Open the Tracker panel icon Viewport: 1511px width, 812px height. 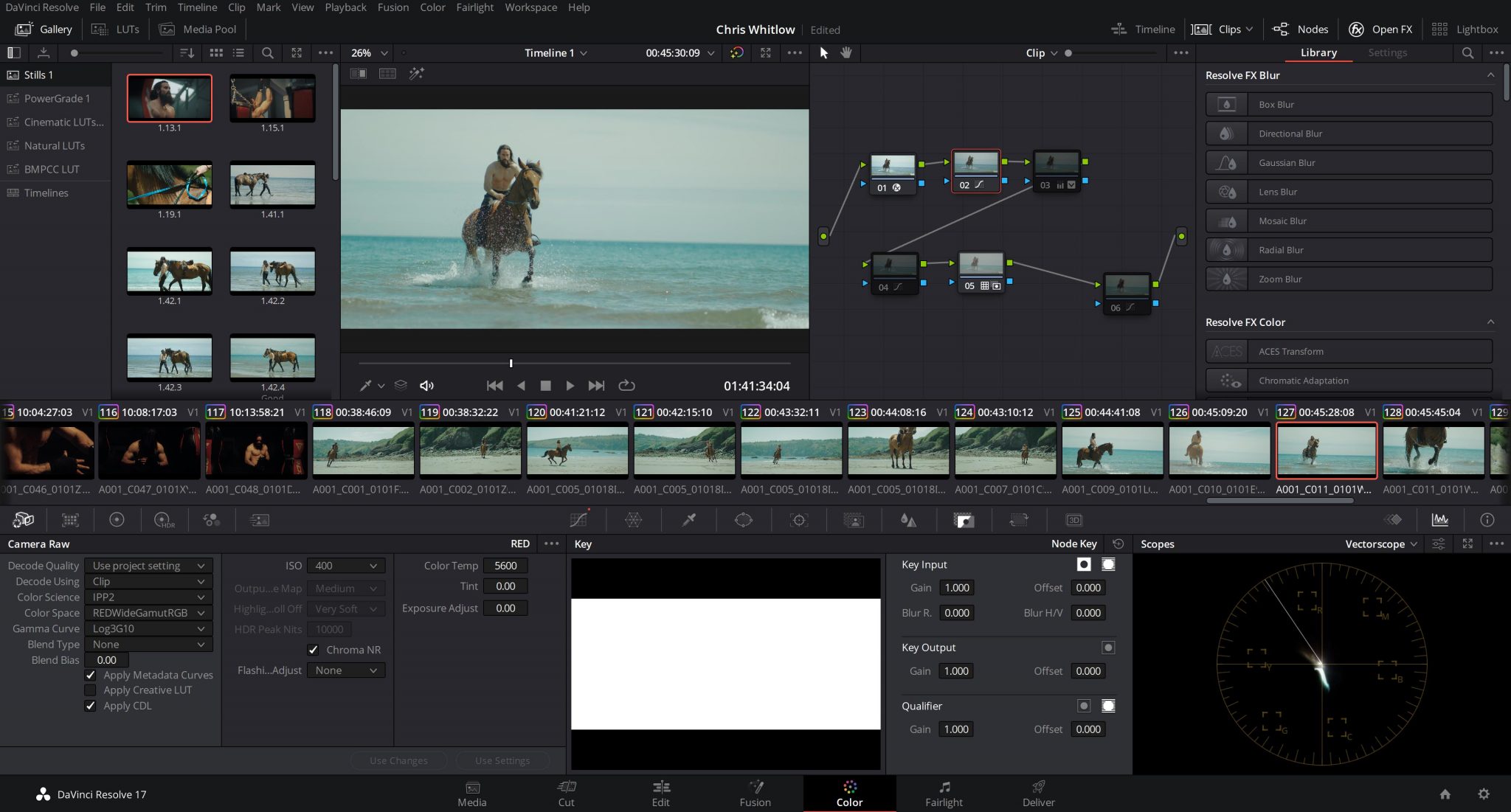[799, 520]
